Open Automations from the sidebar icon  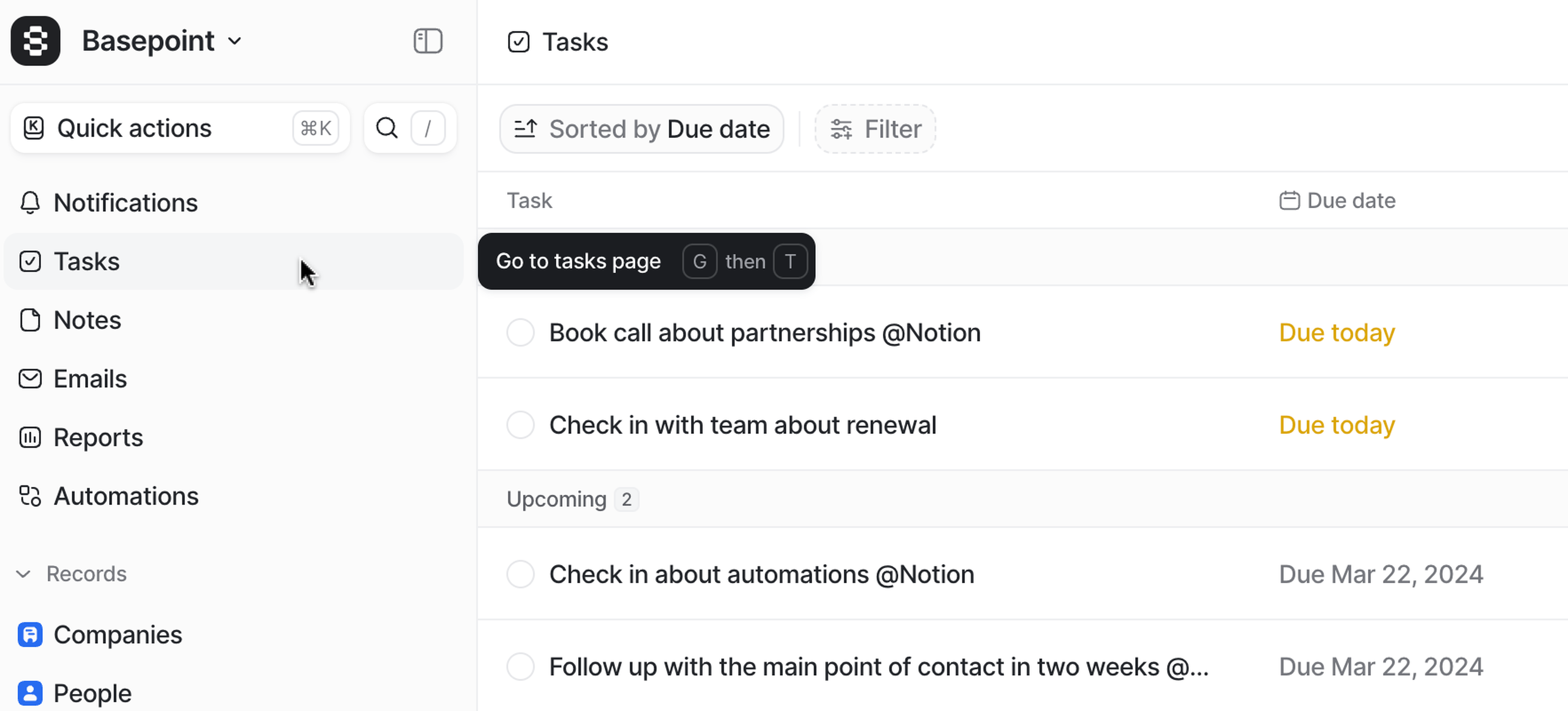[30, 496]
